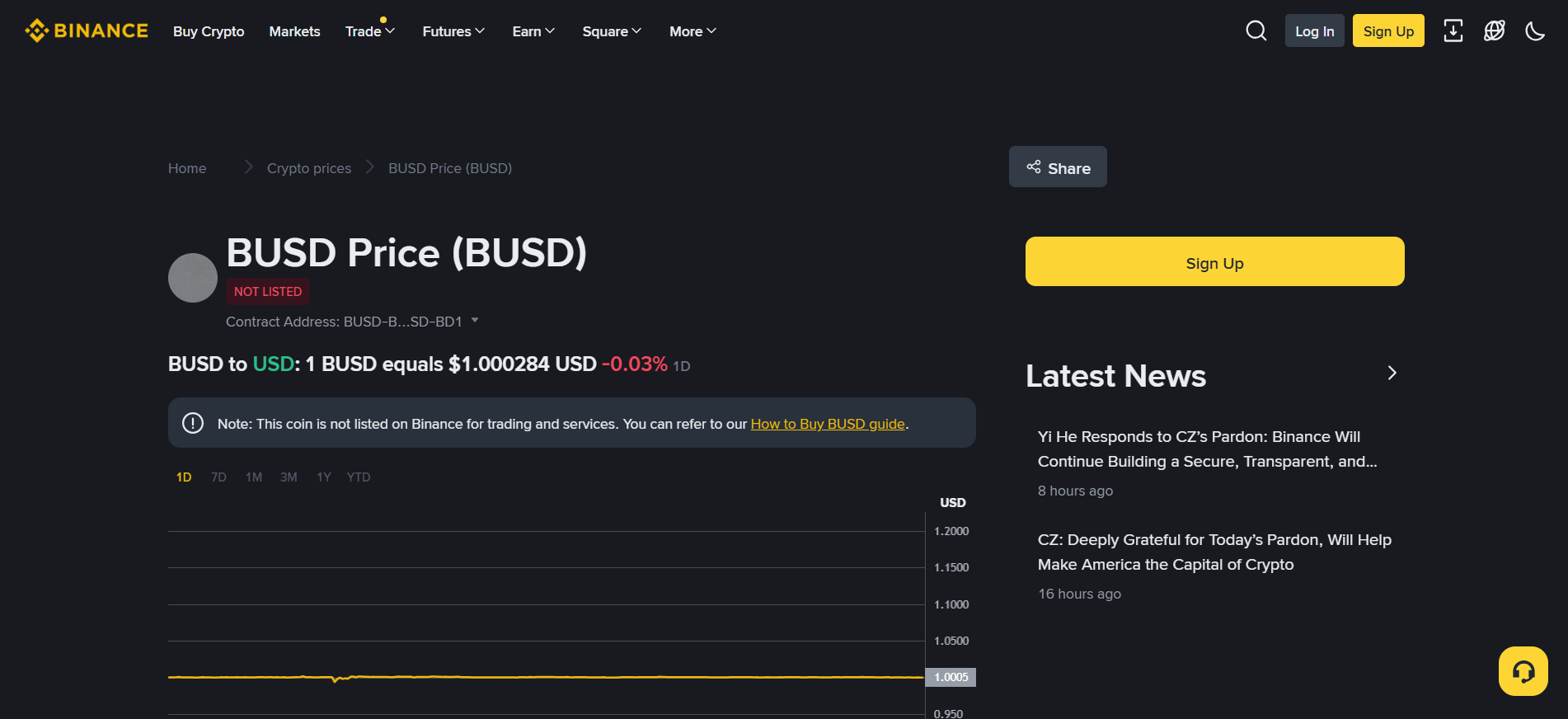Click the large yellow Sign Up button
Screen dimensions: 1568x719
pos(1214,262)
